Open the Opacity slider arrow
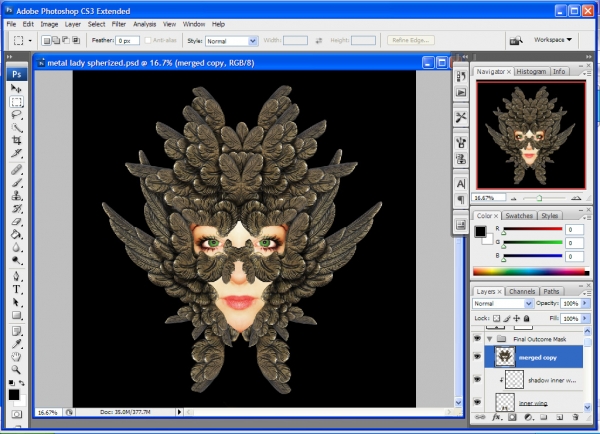 [585, 303]
